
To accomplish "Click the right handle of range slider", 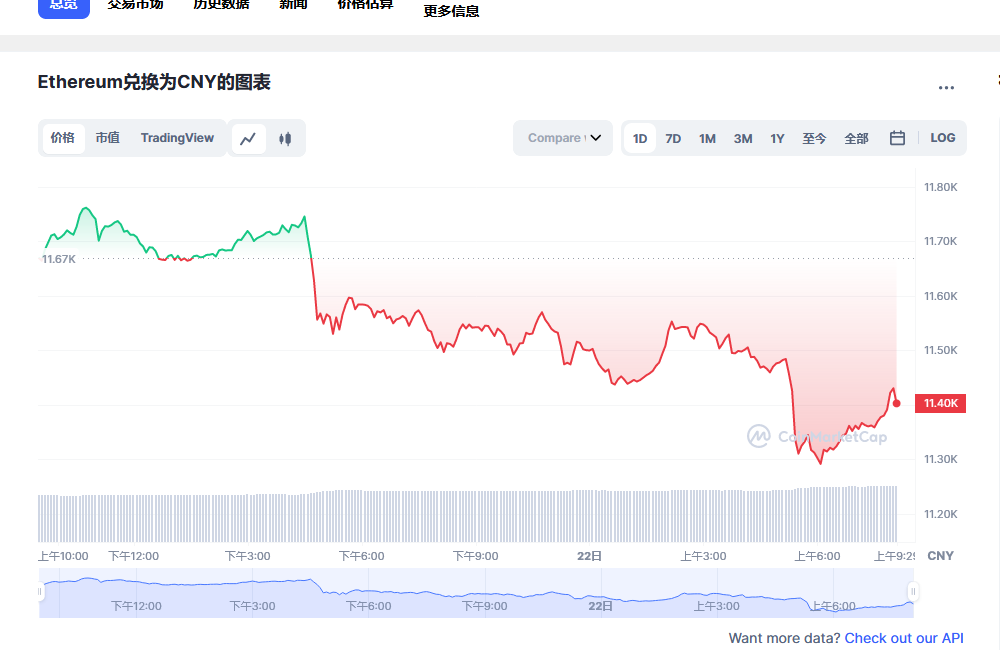I will coord(911,592).
